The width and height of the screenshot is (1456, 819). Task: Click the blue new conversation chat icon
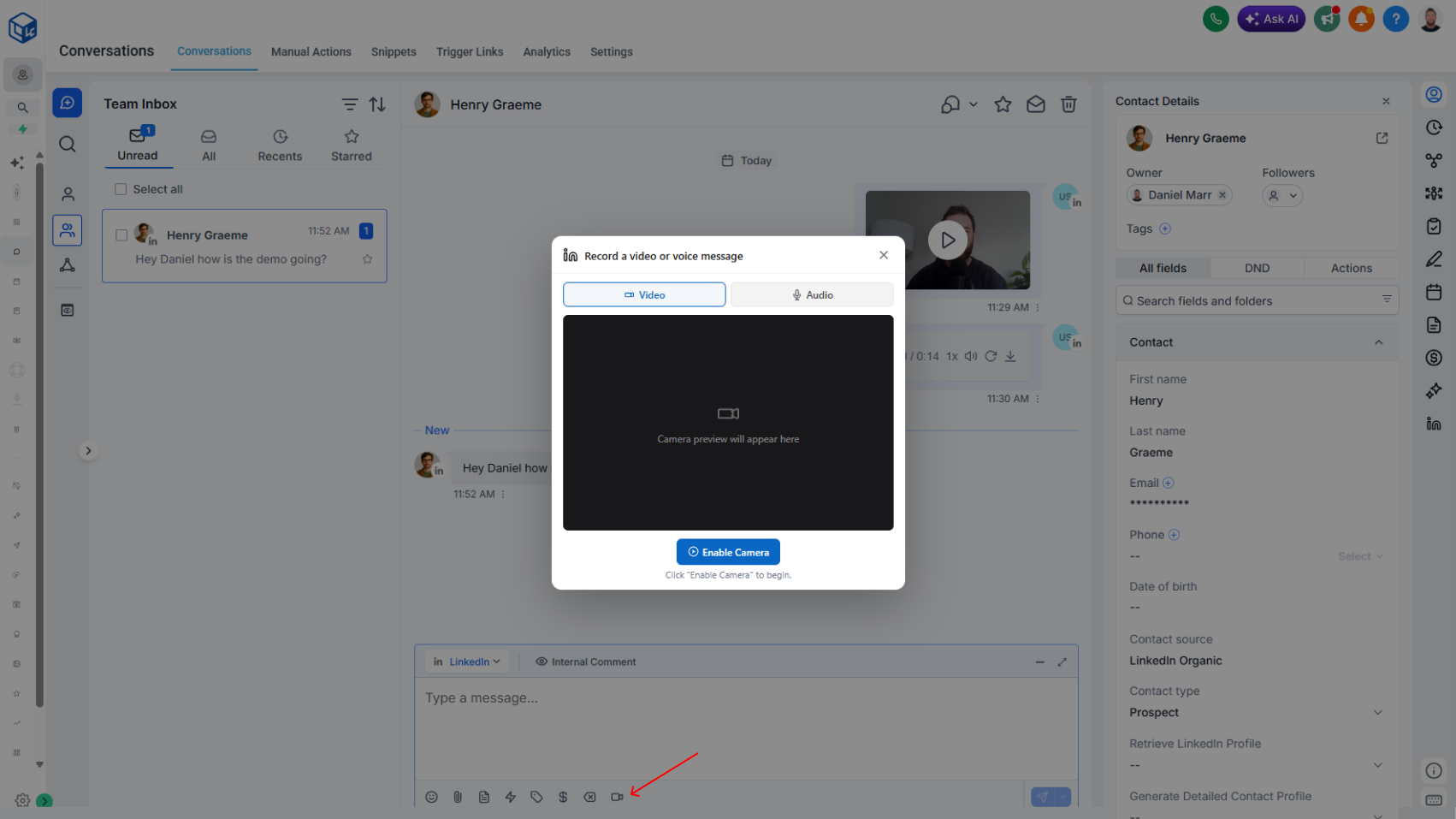[x=68, y=103]
